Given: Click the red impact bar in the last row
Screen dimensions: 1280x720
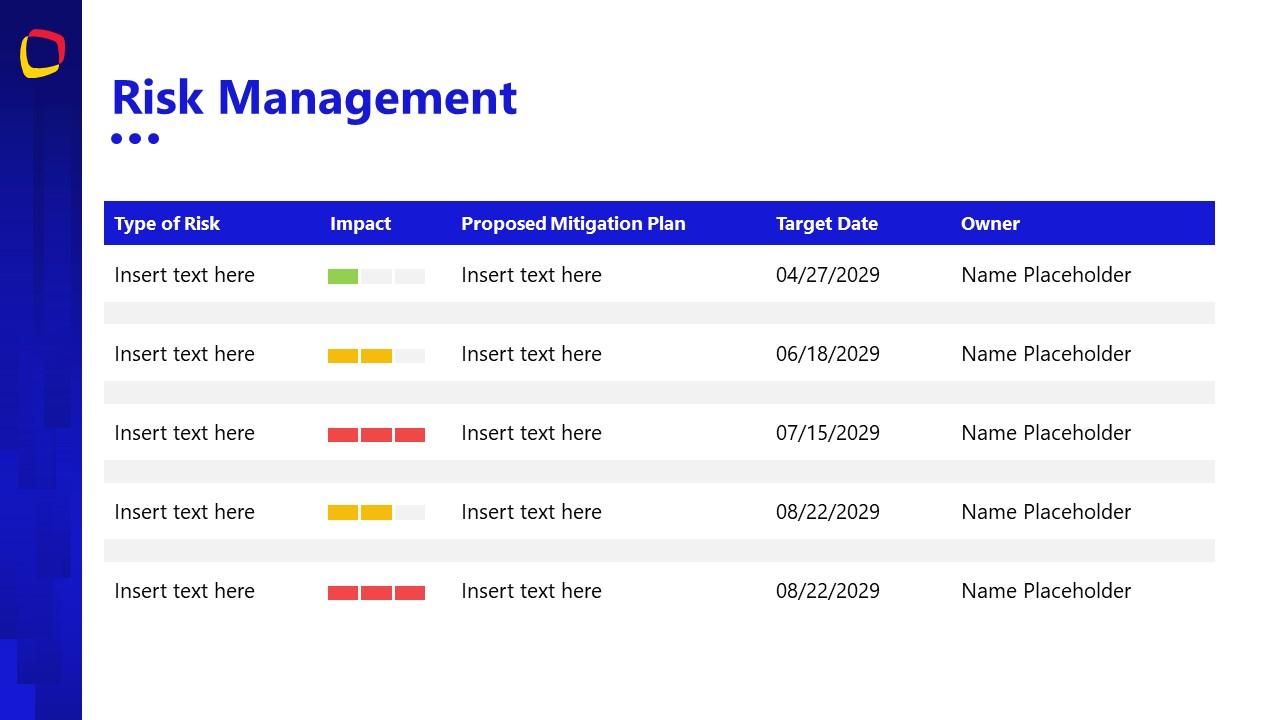Looking at the screenshot, I should click(x=376, y=591).
